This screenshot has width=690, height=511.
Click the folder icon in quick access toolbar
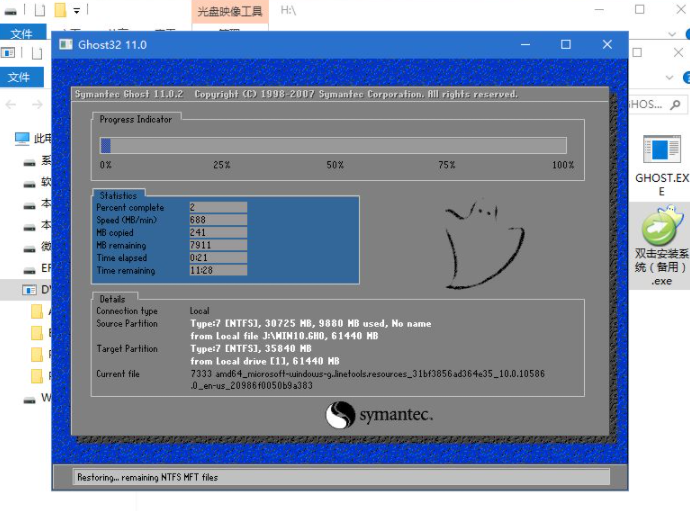(x=60, y=10)
